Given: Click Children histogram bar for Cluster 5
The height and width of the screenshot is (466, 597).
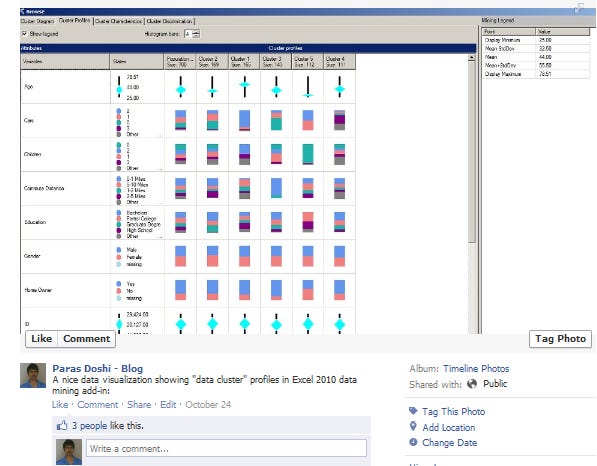Looking at the screenshot, I should tap(308, 154).
